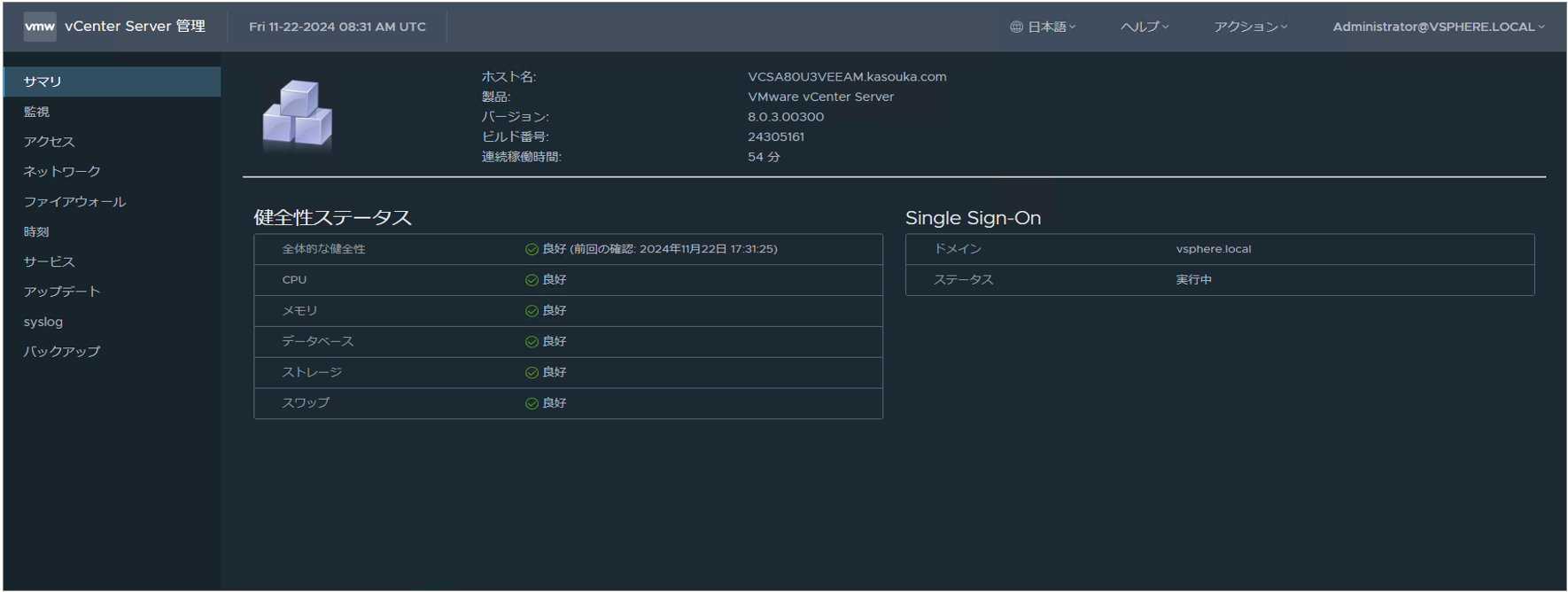Image resolution: width=1568 pixels, height=592 pixels.
Task: Click the ビルド番号: label
Action: coord(516,136)
